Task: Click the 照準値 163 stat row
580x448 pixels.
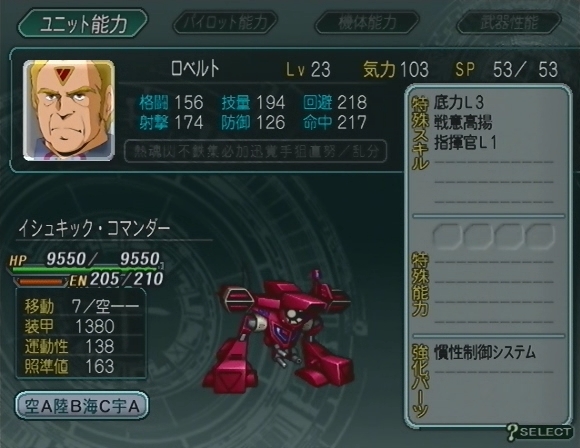Action: (x=81, y=366)
